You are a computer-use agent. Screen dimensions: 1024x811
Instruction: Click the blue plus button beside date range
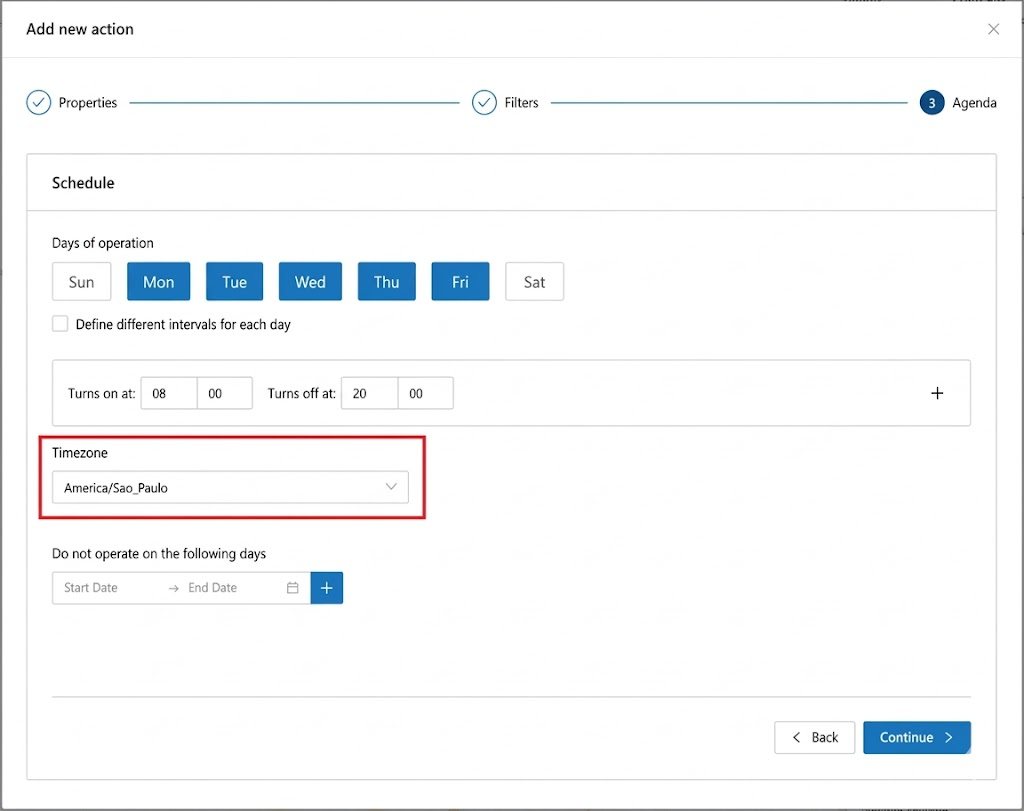[327, 588]
